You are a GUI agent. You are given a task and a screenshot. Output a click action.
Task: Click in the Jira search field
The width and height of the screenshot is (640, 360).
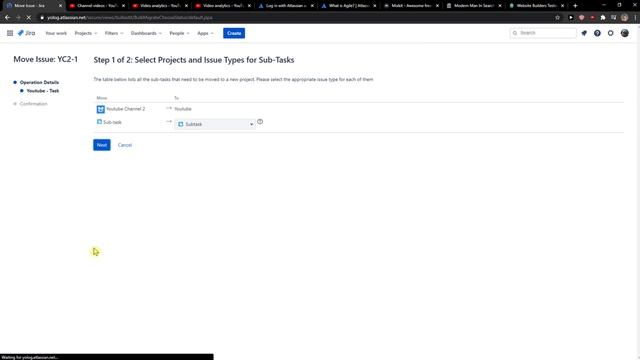tap(543, 33)
